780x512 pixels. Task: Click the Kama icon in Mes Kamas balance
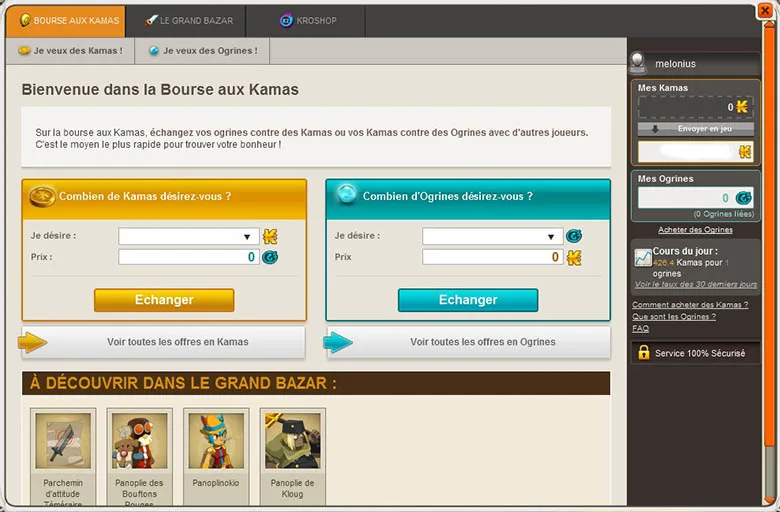[742, 106]
